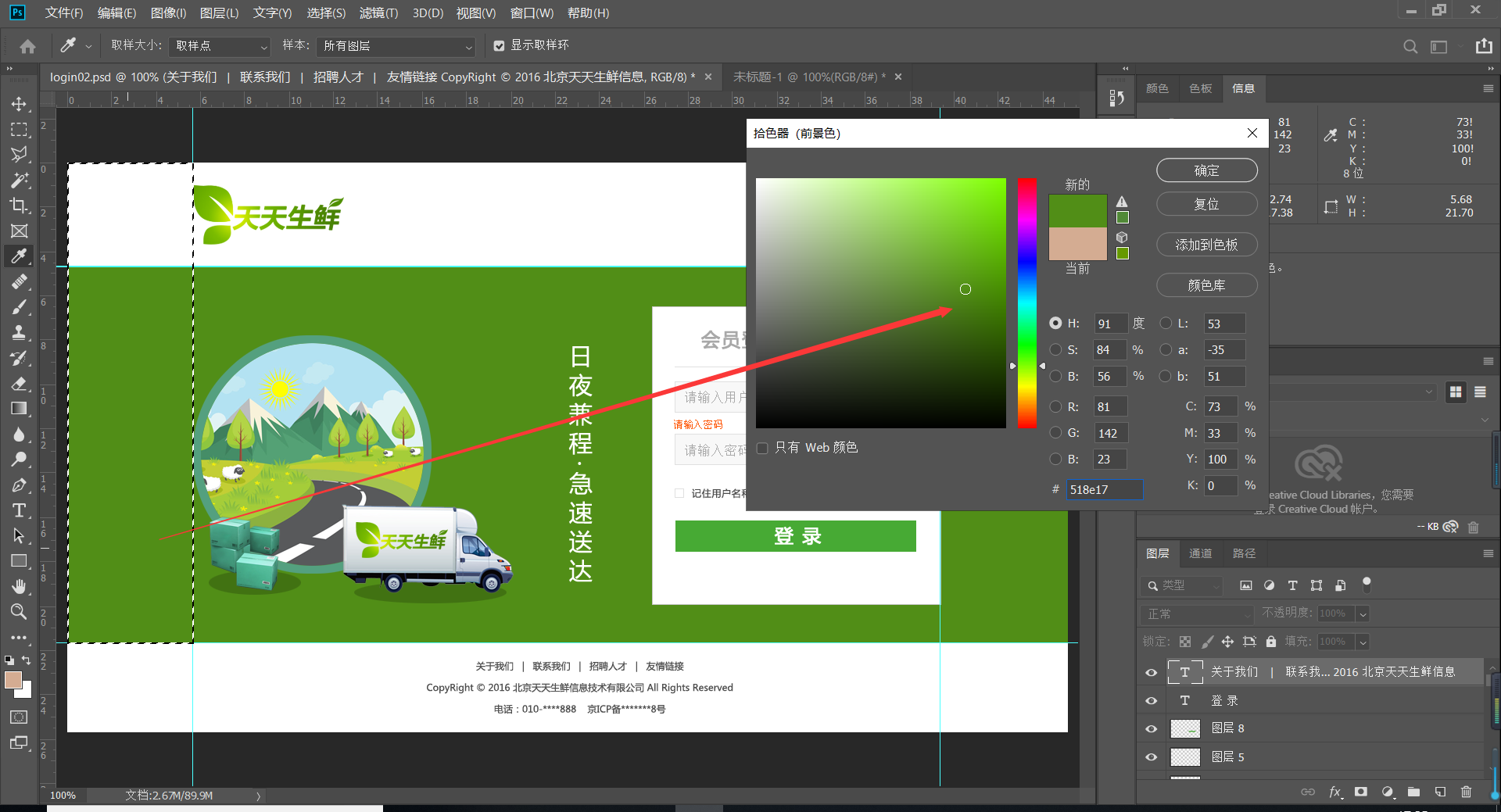Open the 取样大小 dropdown

220,46
